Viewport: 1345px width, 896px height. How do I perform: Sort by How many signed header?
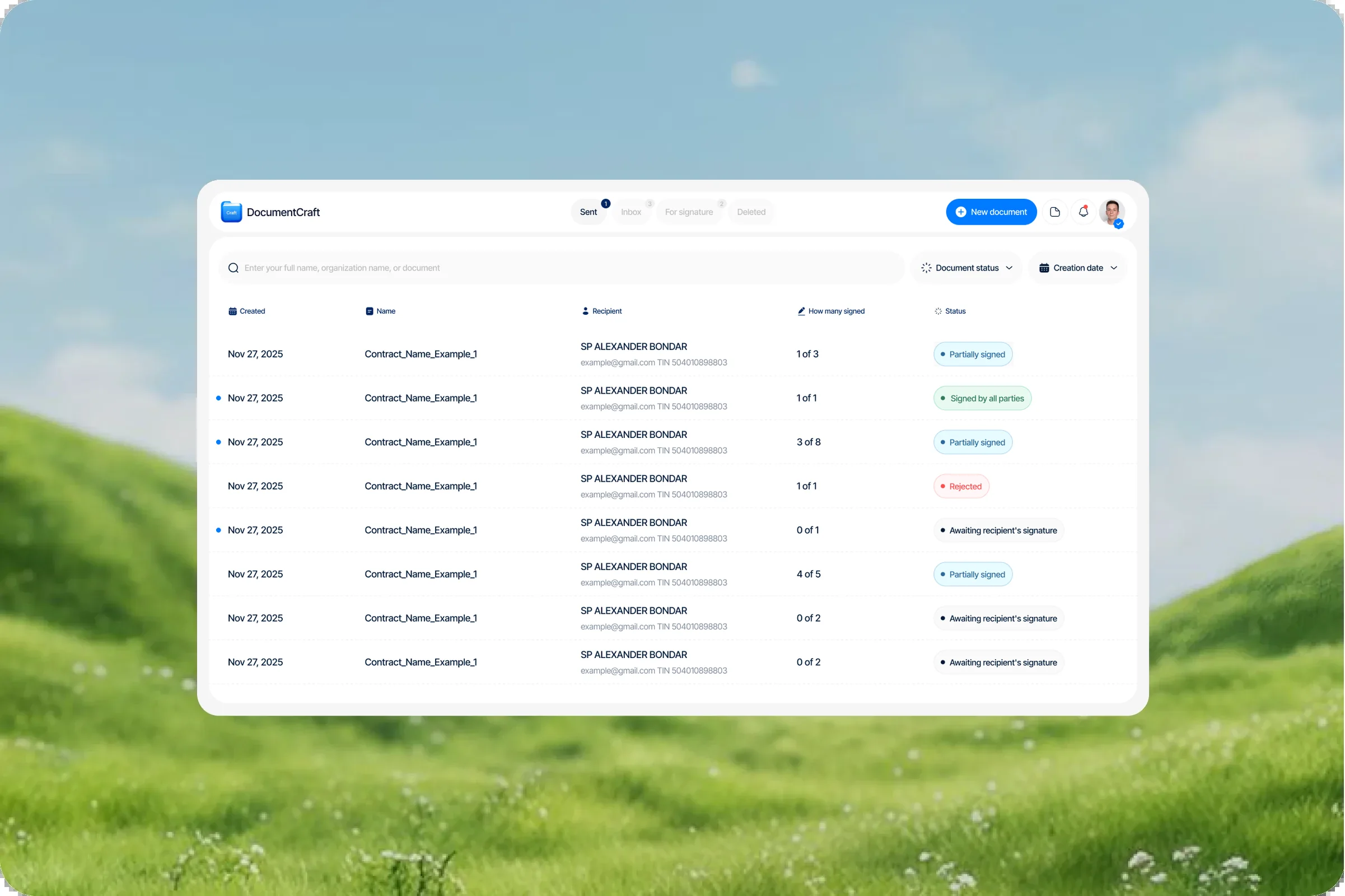click(x=832, y=311)
